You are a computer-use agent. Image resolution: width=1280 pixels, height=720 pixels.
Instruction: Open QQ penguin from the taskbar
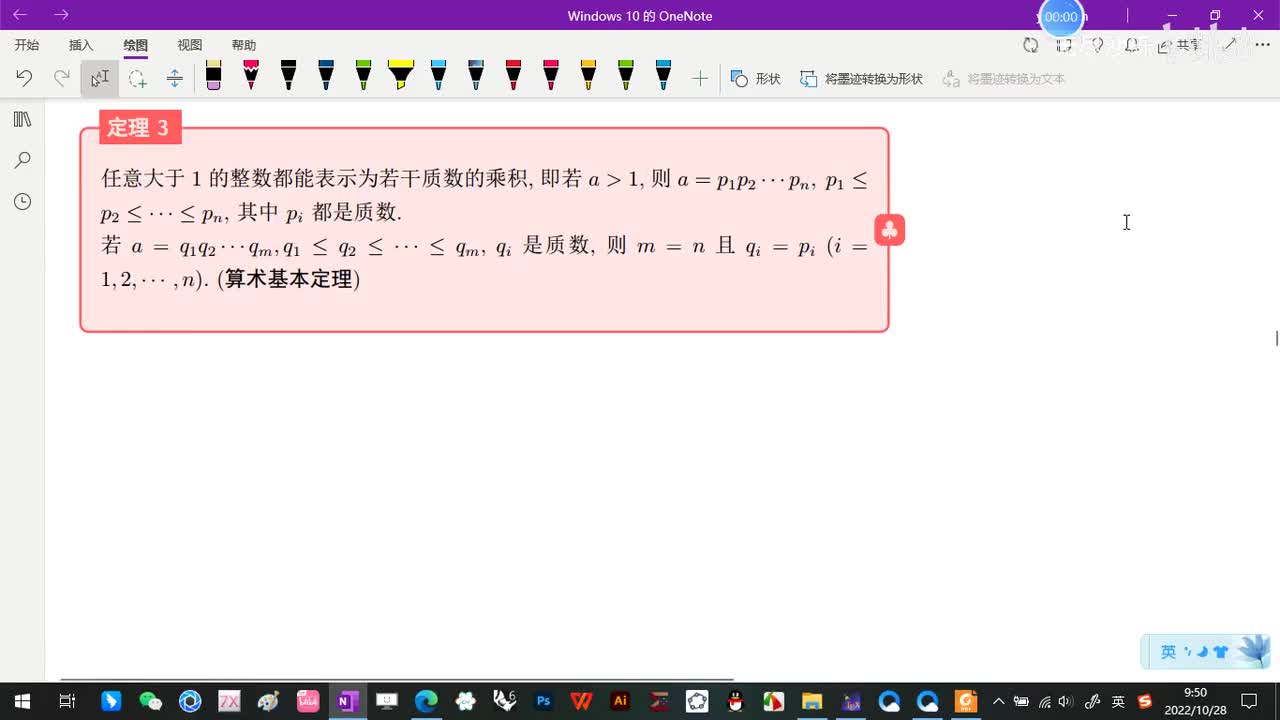(x=736, y=702)
